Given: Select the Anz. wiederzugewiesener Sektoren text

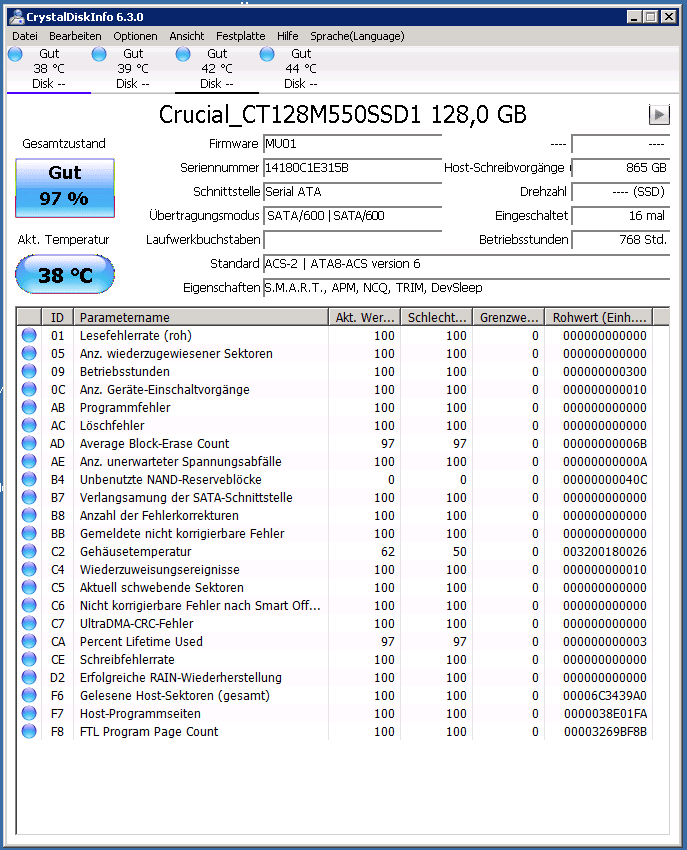Looking at the screenshot, I should pyautogui.click(x=176, y=353).
